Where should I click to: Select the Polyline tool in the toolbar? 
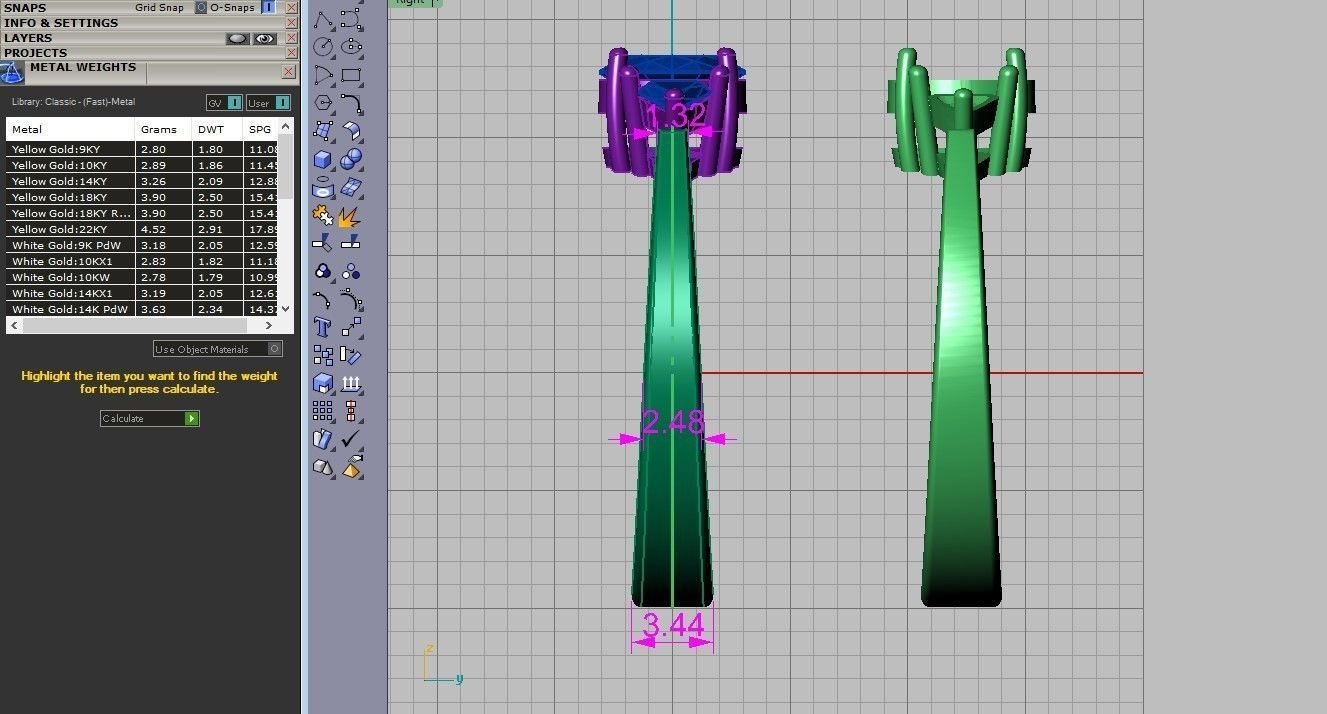324,20
